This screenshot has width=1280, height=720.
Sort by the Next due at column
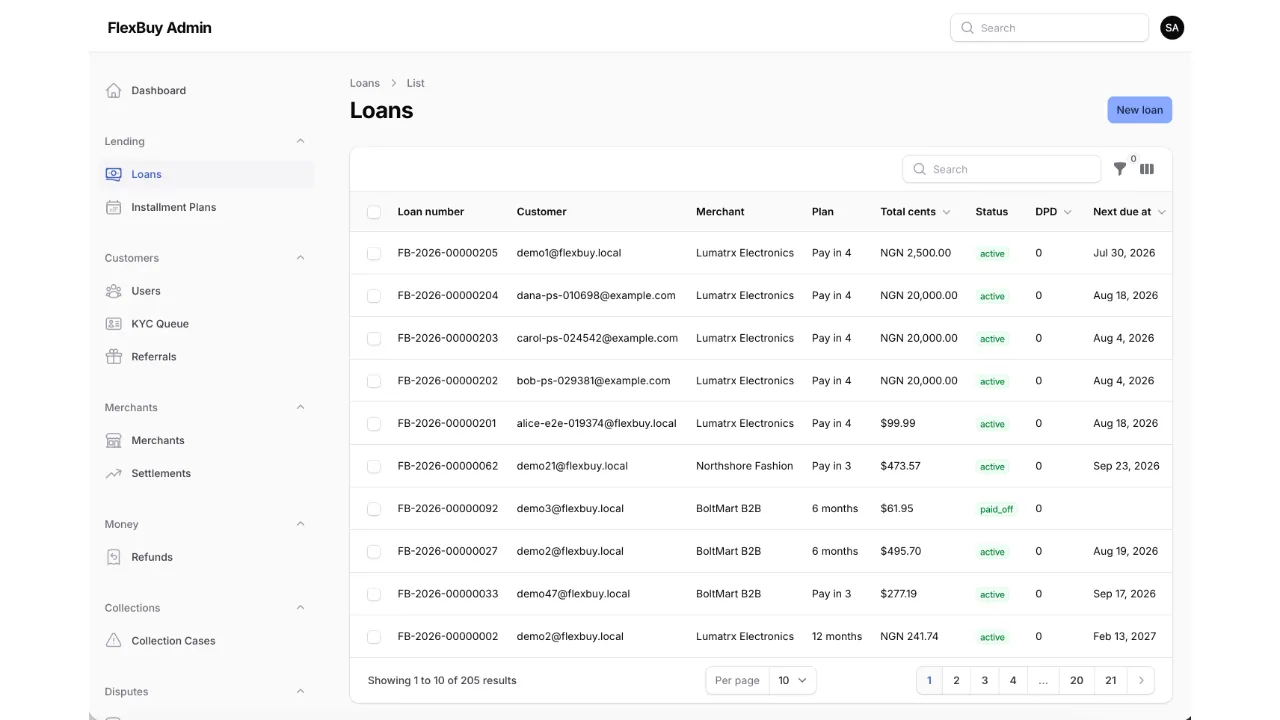[1129, 212]
